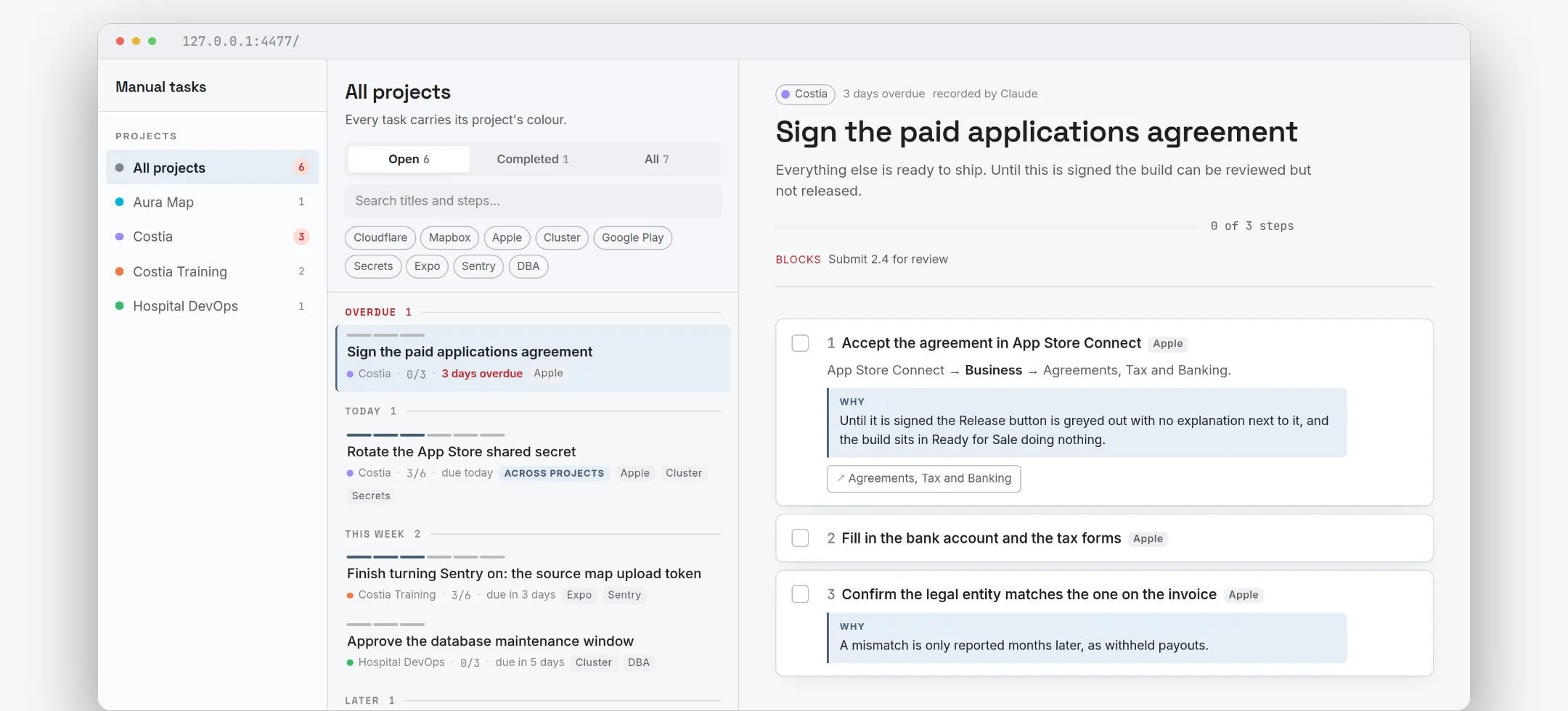This screenshot has width=1568, height=711.
Task: Mark Confirm the legal entity step done
Action: [800, 594]
